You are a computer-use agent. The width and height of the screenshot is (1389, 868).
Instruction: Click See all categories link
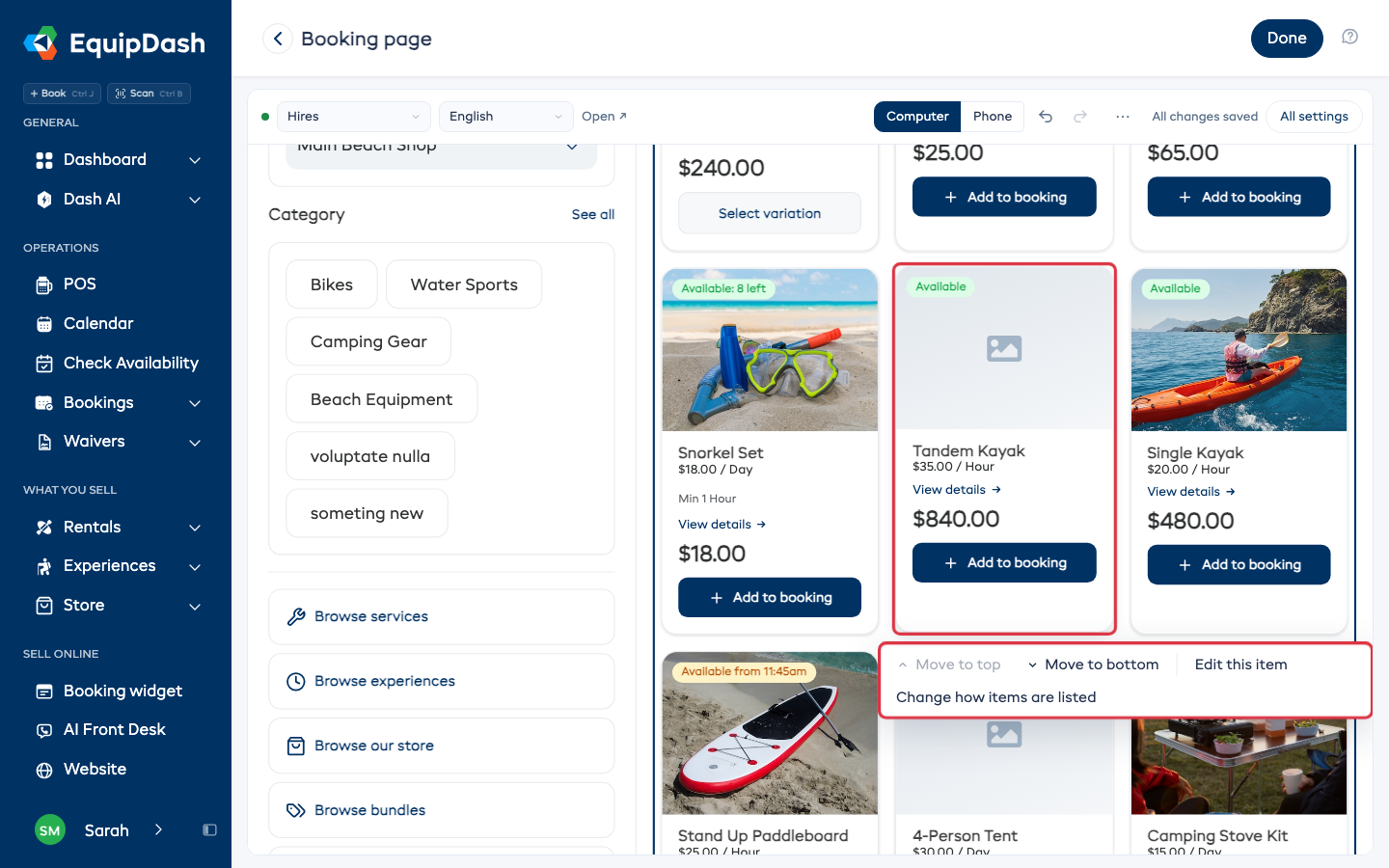(592, 214)
